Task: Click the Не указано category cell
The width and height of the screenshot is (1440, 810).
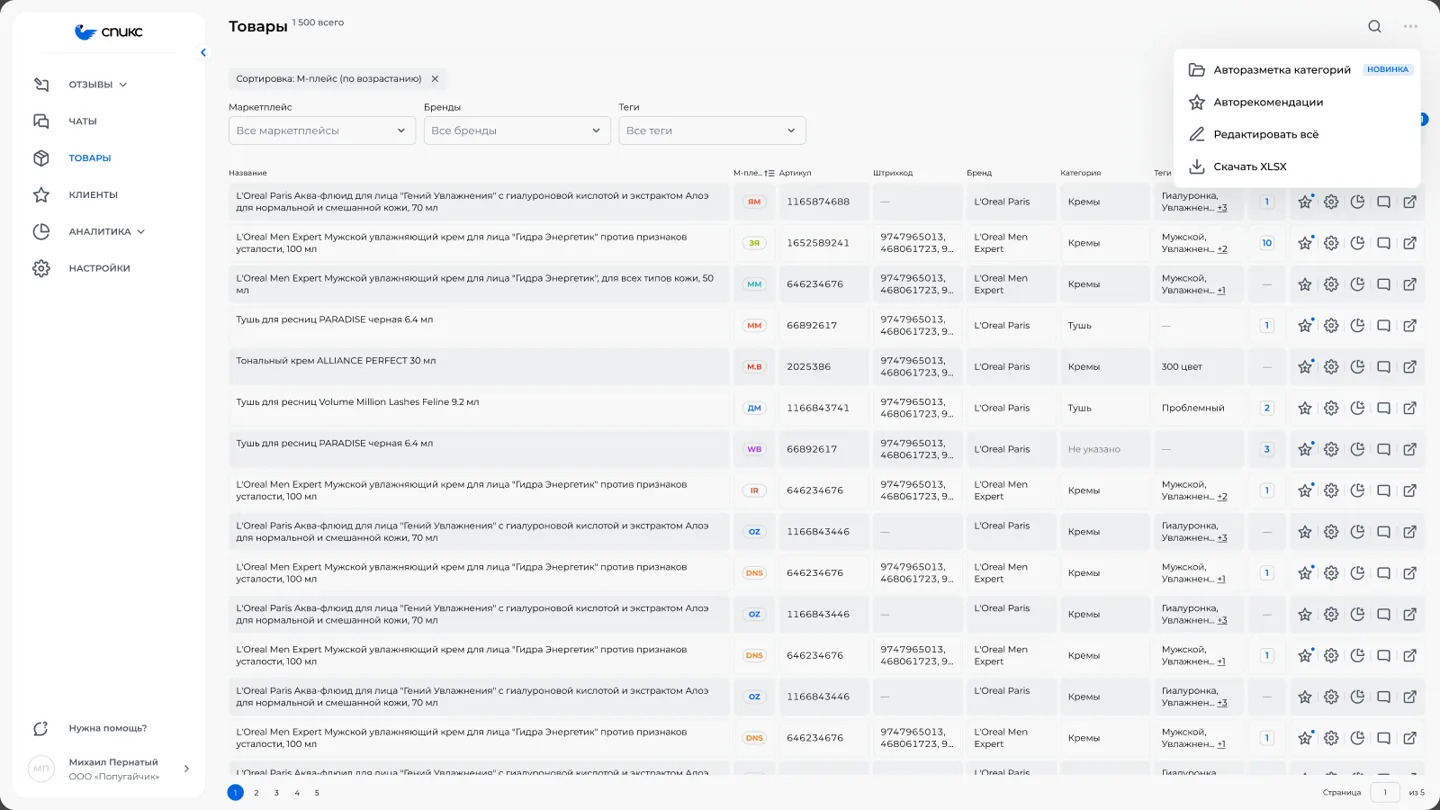Action: tap(1104, 449)
